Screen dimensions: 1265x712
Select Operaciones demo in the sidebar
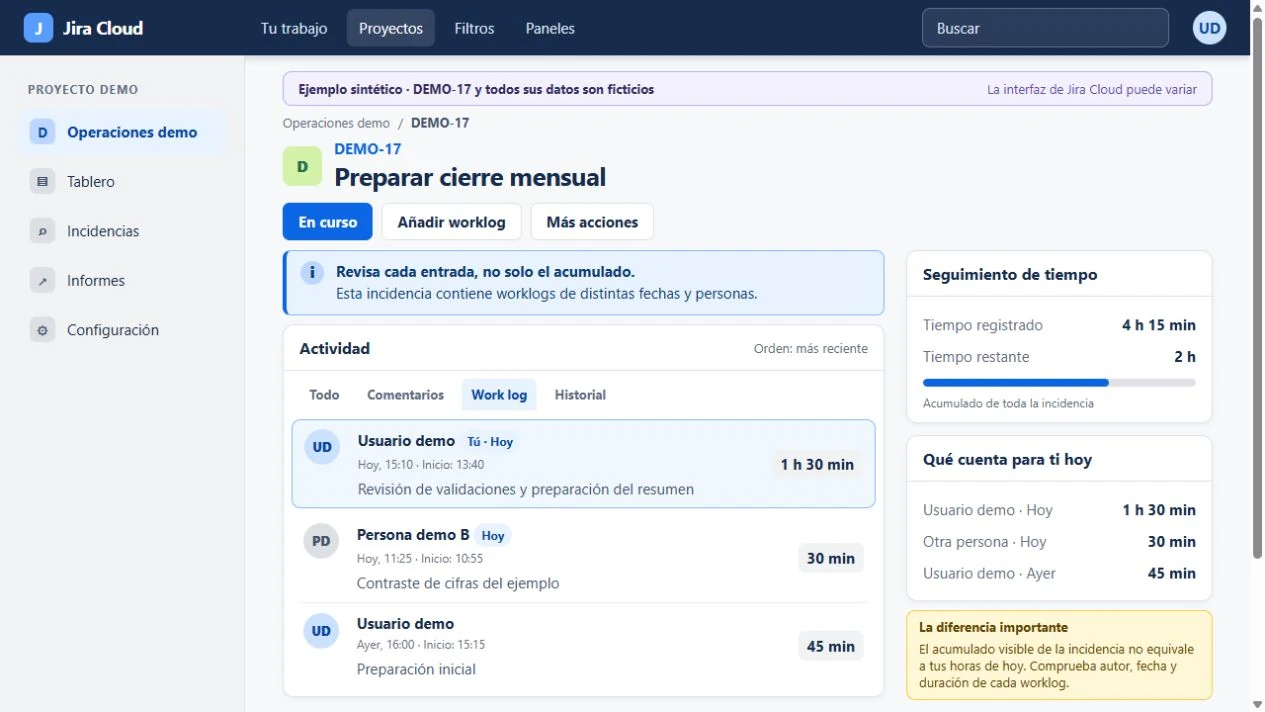[x=122, y=132]
